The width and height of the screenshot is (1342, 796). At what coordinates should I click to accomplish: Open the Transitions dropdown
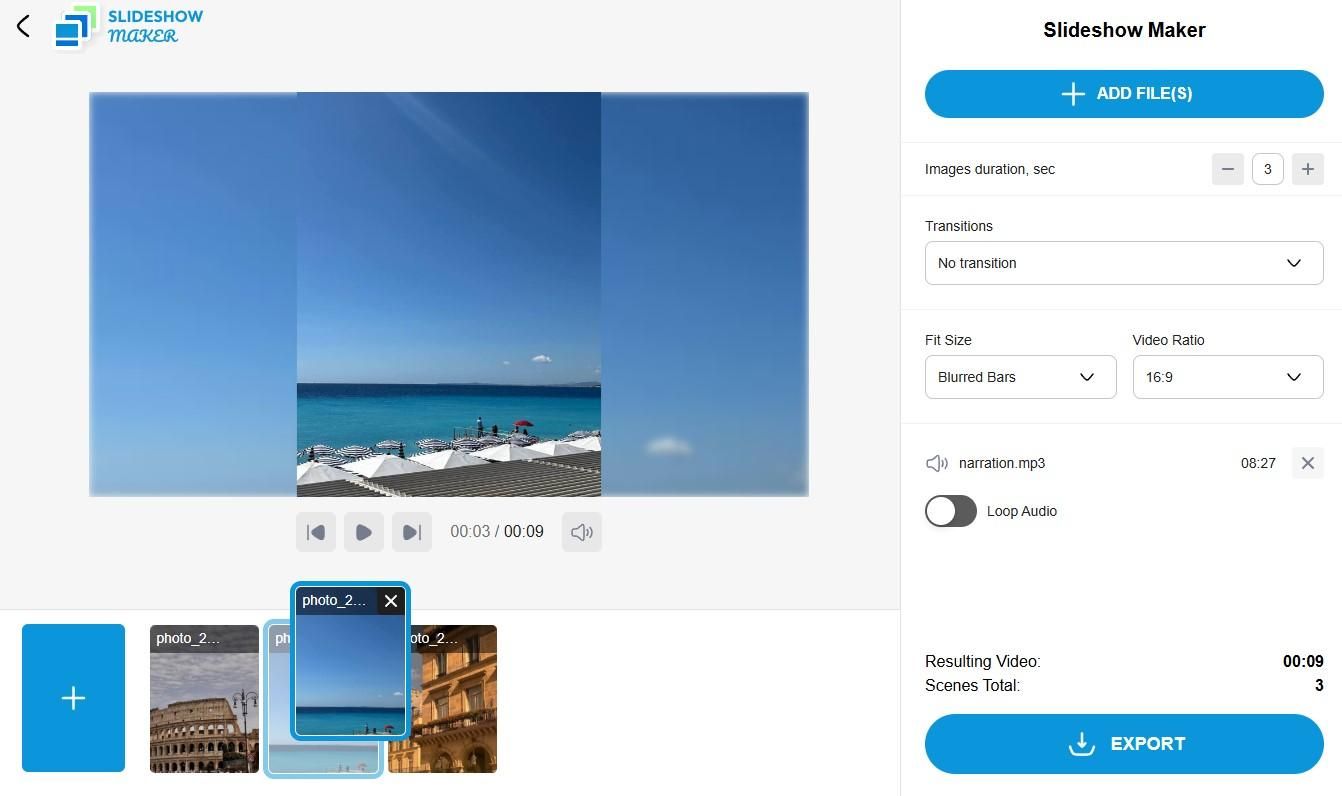1124,263
